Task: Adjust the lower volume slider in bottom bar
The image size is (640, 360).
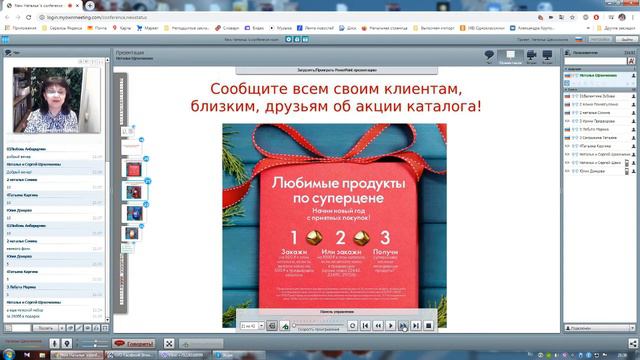Action: (95, 346)
